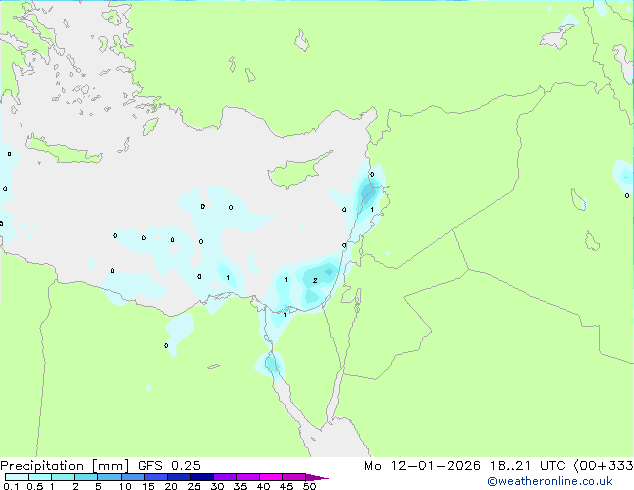The height and width of the screenshot is (490, 634).
Task: Click the '50' legend tick label
Action: pyautogui.click(x=309, y=486)
